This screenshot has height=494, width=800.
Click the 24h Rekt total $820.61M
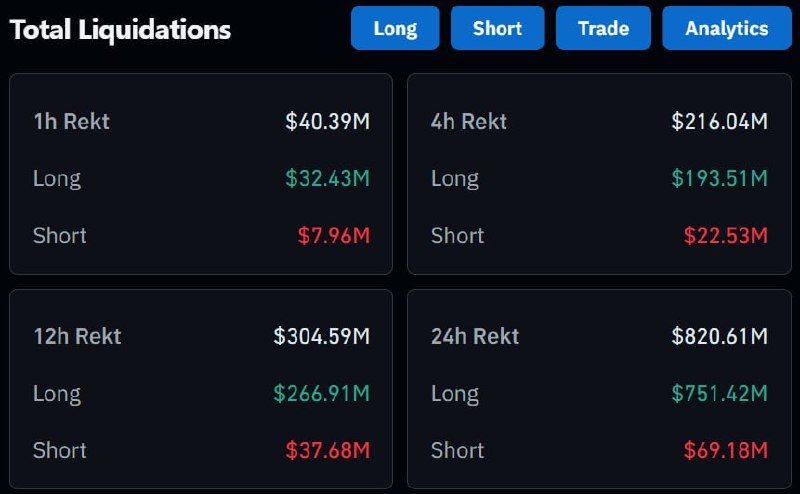point(719,336)
